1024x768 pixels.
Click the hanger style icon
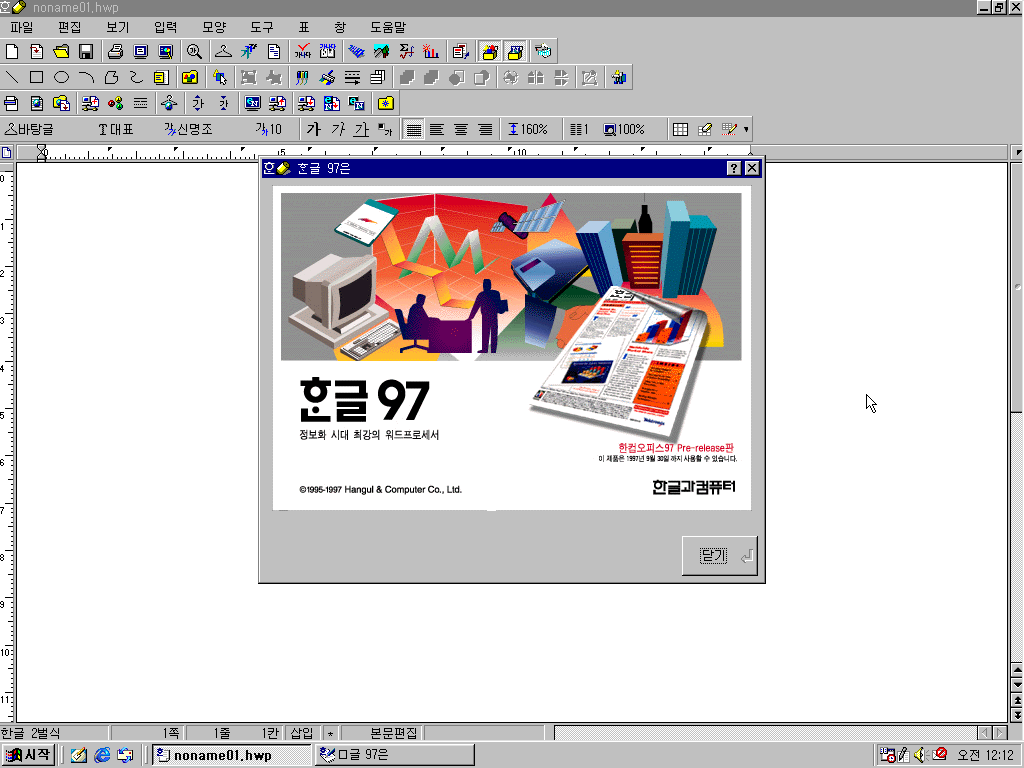tap(223, 52)
